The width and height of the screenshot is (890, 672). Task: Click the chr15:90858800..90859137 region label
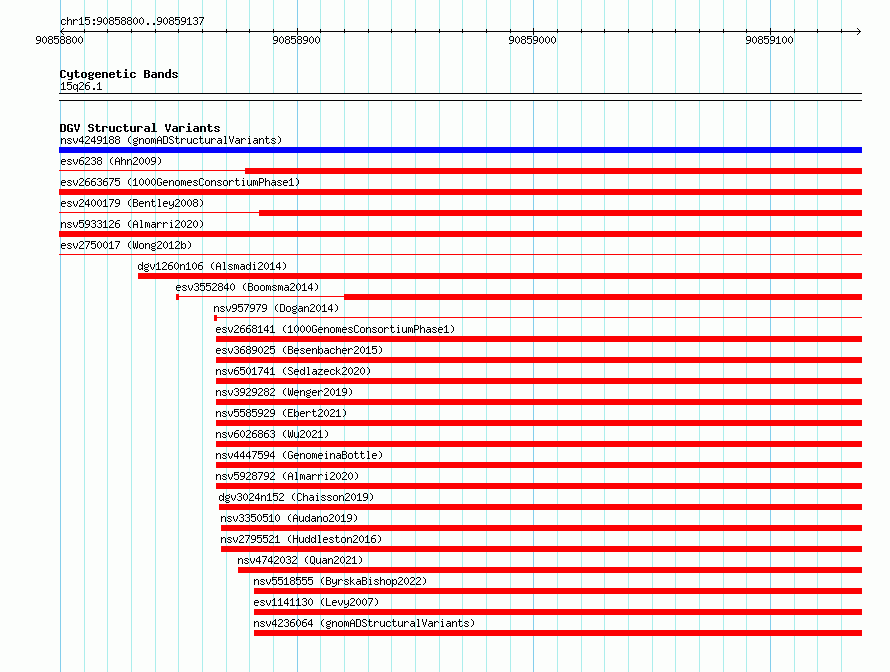coord(132,21)
